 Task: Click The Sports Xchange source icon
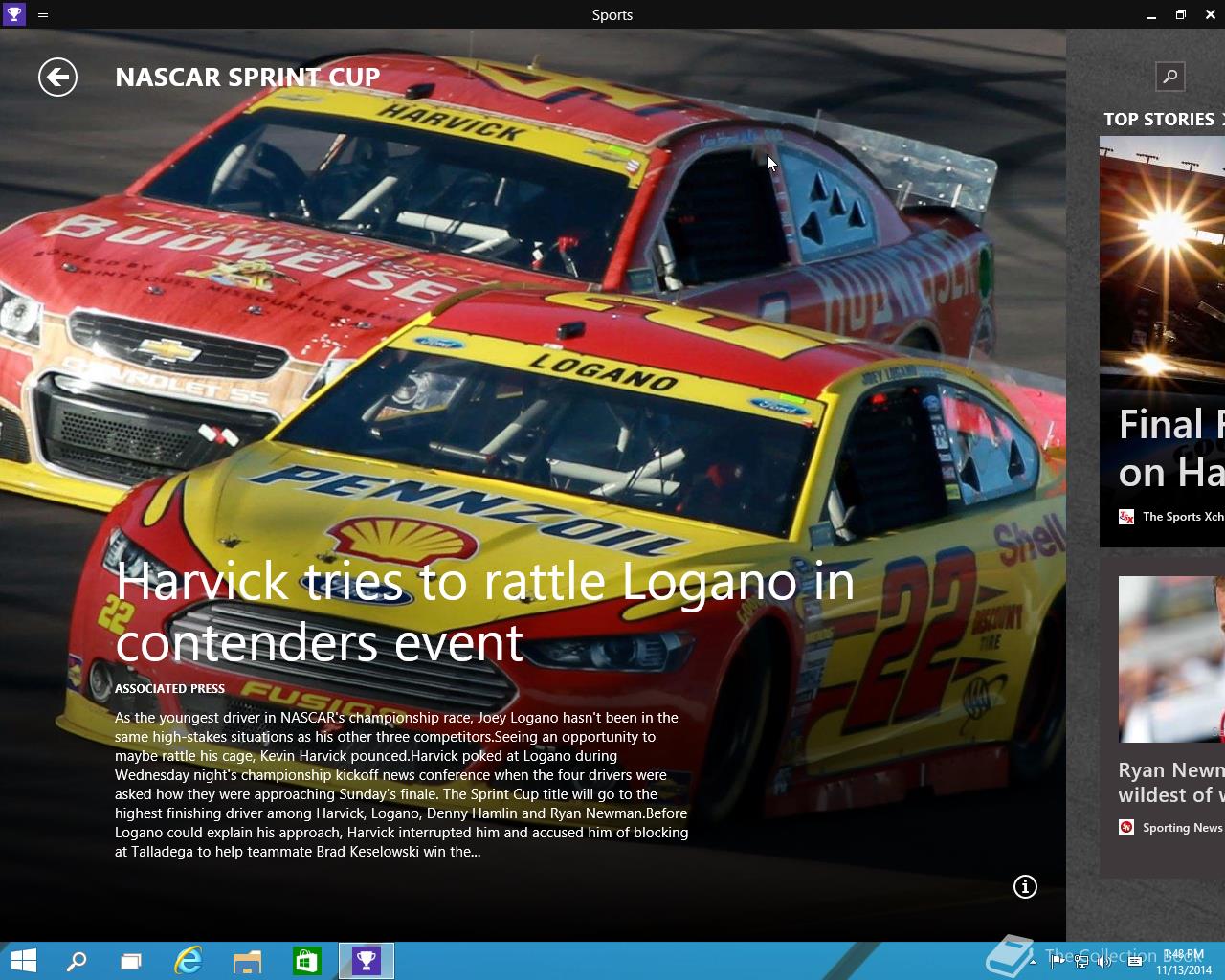tap(1126, 517)
